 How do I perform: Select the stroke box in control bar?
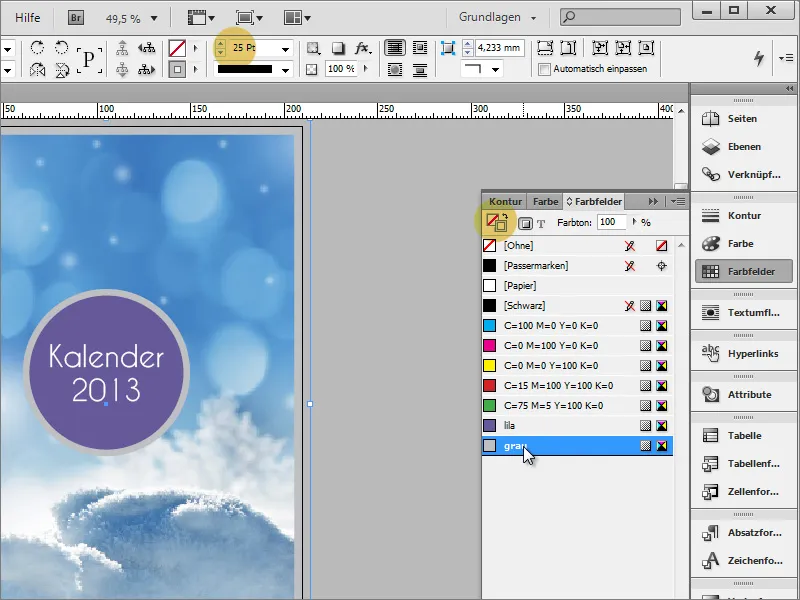click(177, 69)
